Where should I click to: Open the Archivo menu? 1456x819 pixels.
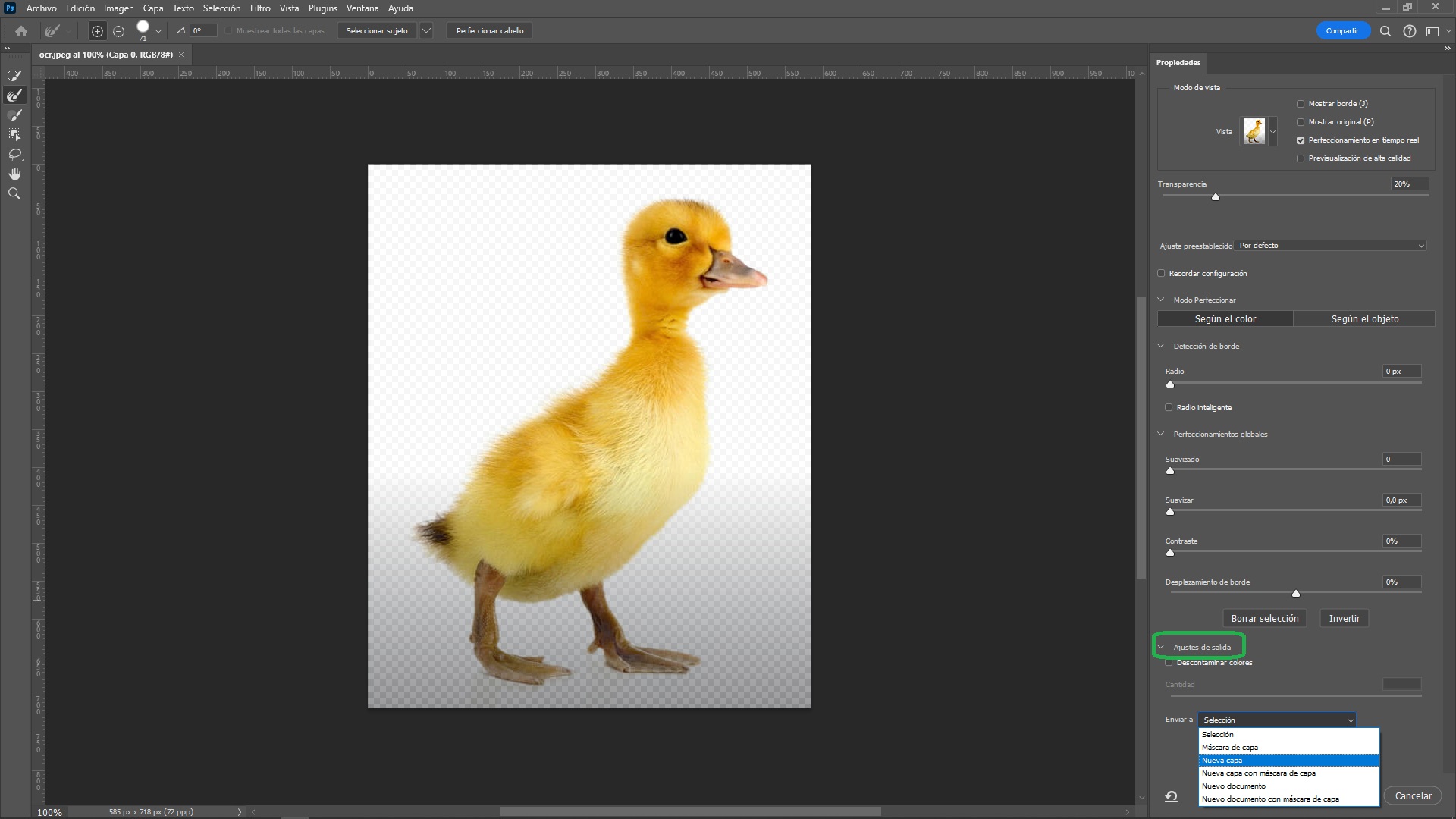tap(41, 8)
